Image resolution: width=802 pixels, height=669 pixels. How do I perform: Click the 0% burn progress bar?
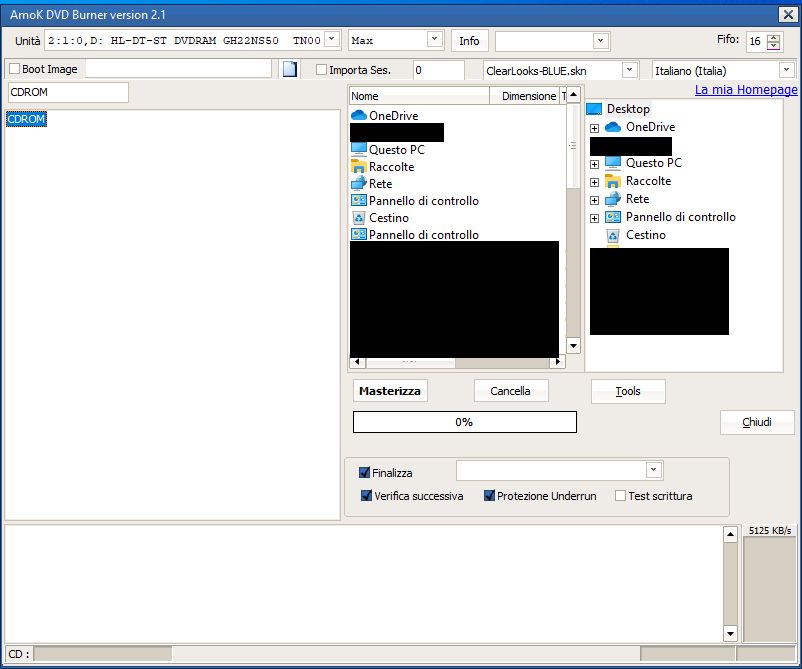[464, 422]
